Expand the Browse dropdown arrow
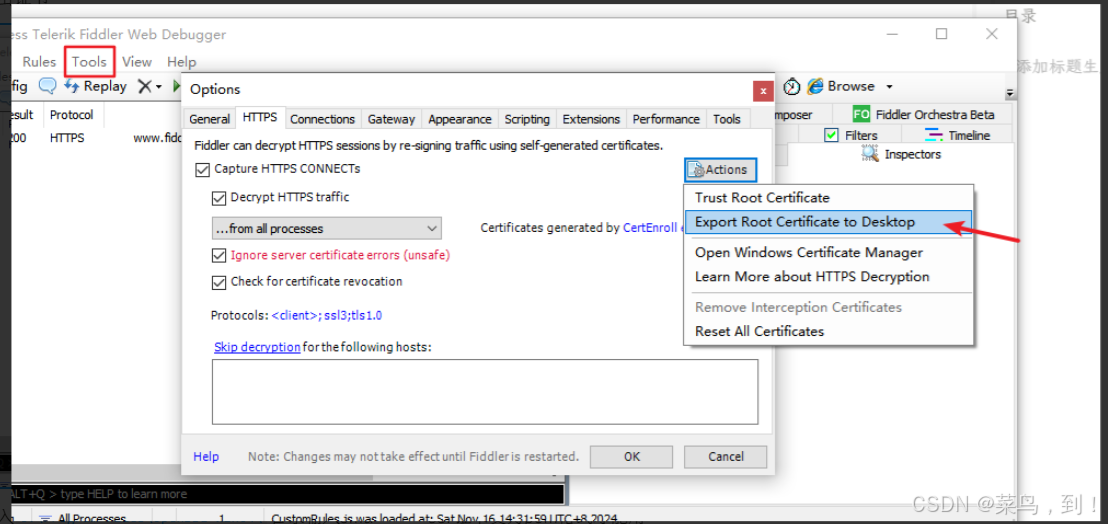Image resolution: width=1108 pixels, height=524 pixels. 890,87
